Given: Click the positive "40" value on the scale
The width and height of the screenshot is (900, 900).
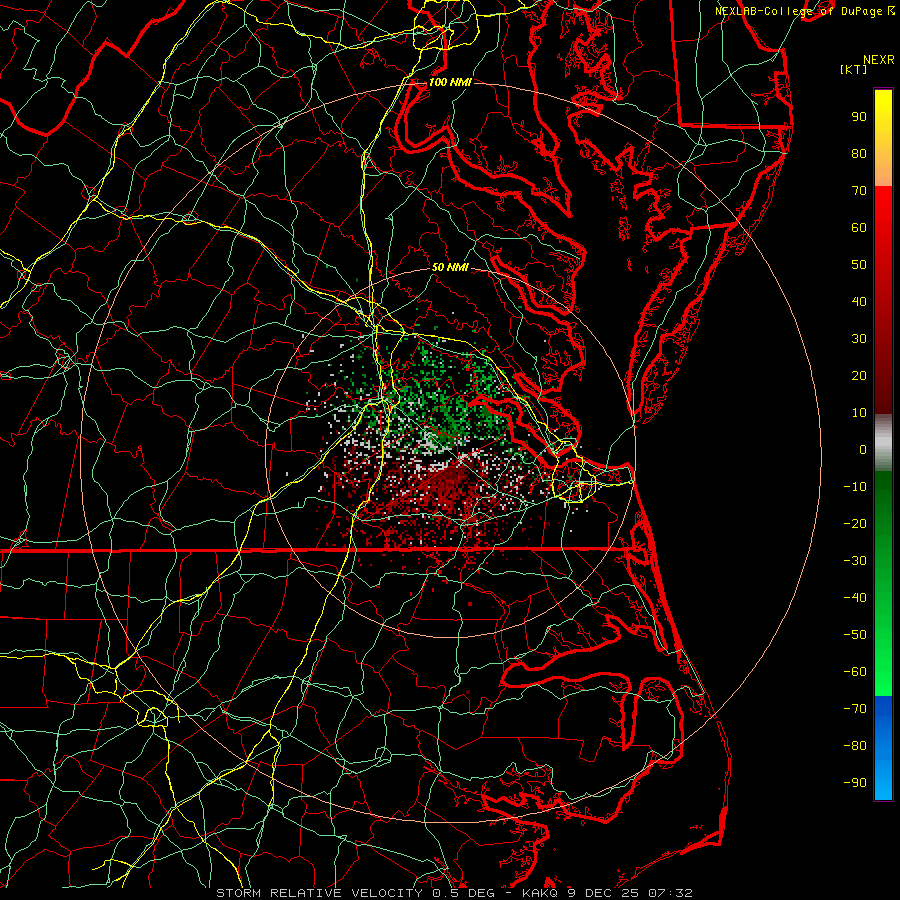Looking at the screenshot, I should [x=859, y=302].
